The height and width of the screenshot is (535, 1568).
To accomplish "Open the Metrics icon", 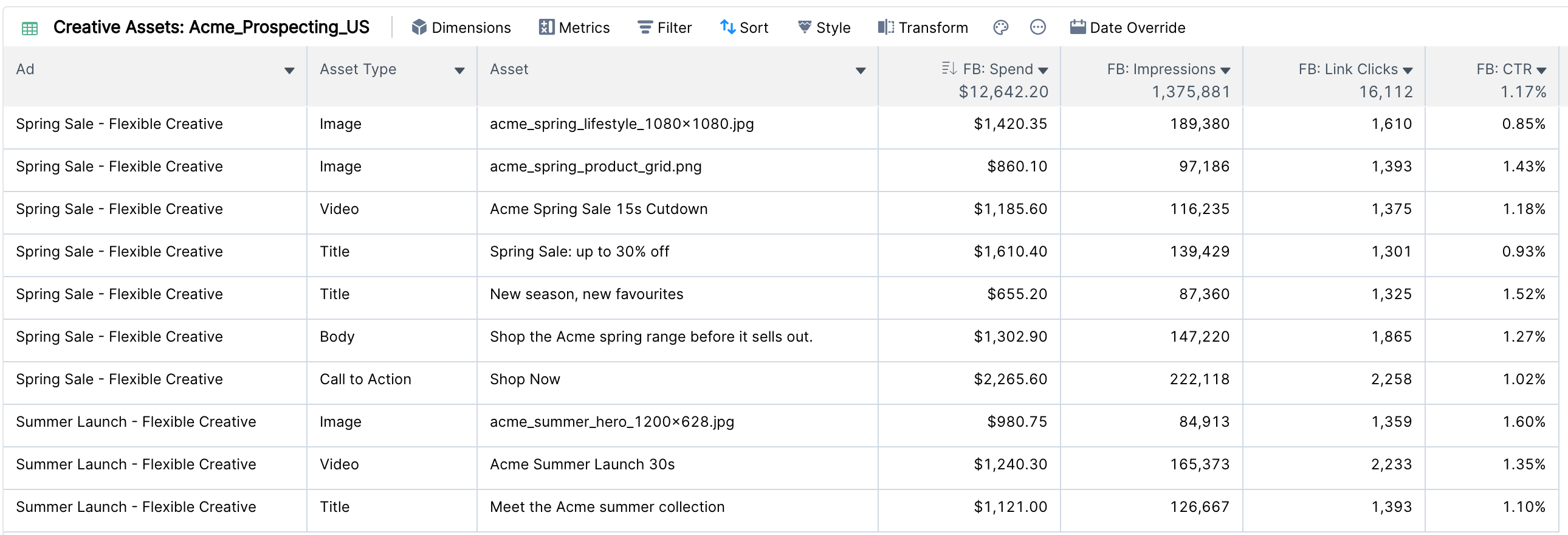I will [546, 27].
